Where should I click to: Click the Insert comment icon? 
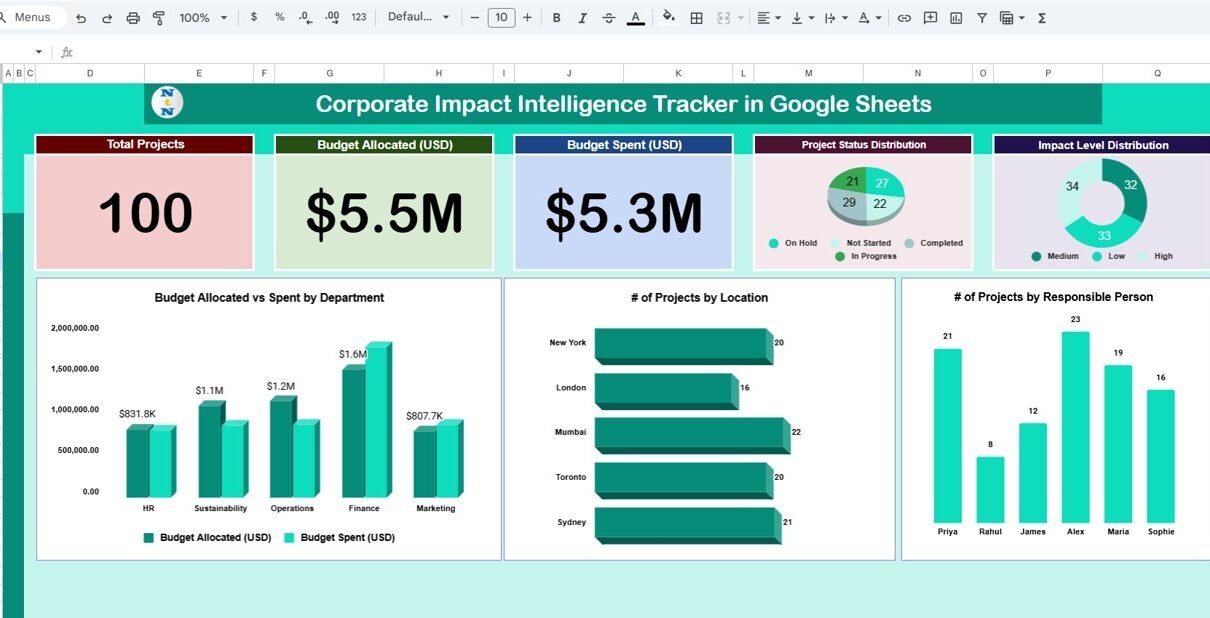coord(930,18)
